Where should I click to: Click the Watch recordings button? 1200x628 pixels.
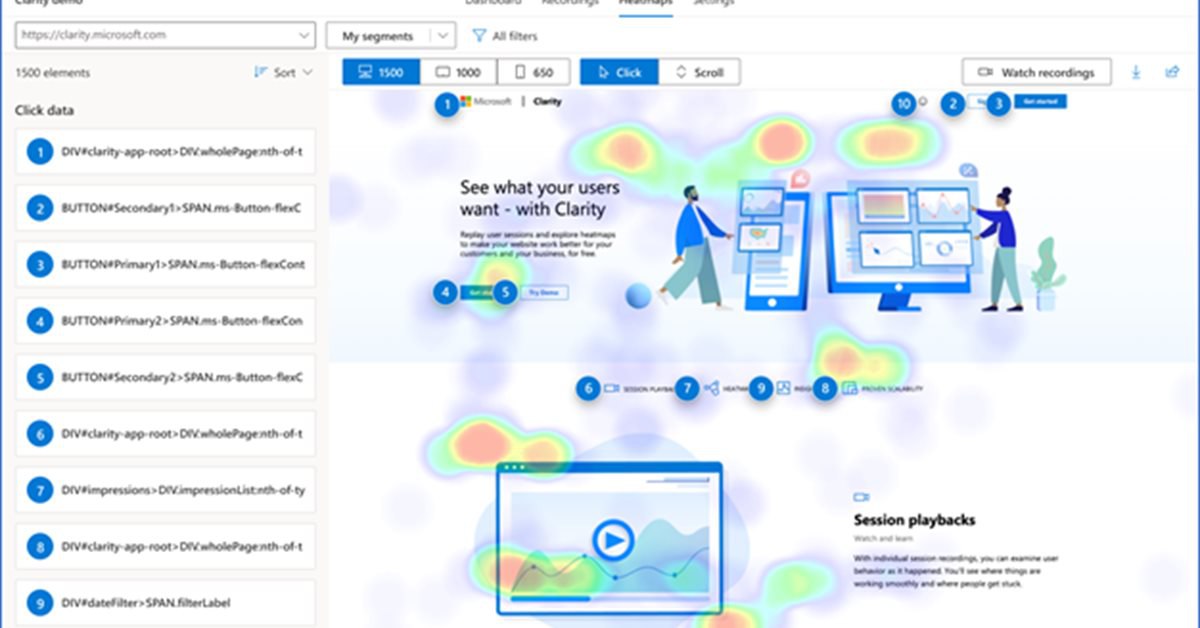tap(1036, 72)
